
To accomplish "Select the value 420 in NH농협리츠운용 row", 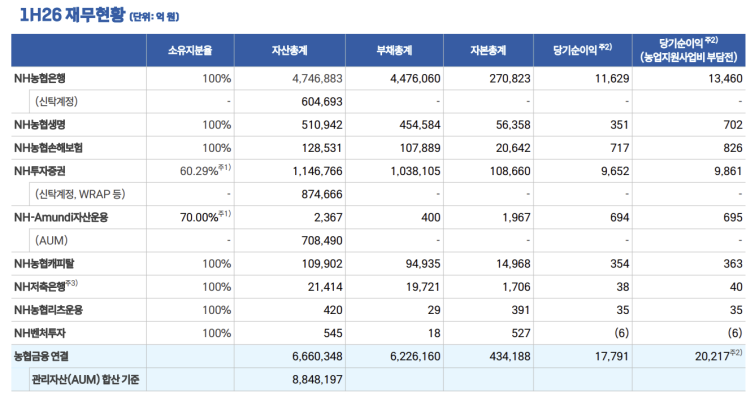I will tap(333, 310).
